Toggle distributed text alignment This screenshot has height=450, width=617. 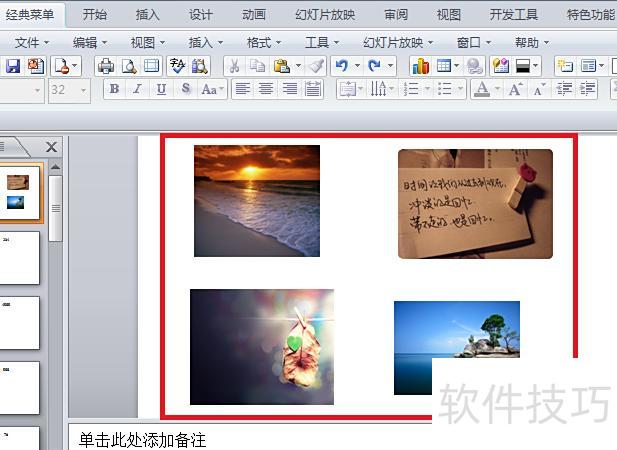click(313, 89)
